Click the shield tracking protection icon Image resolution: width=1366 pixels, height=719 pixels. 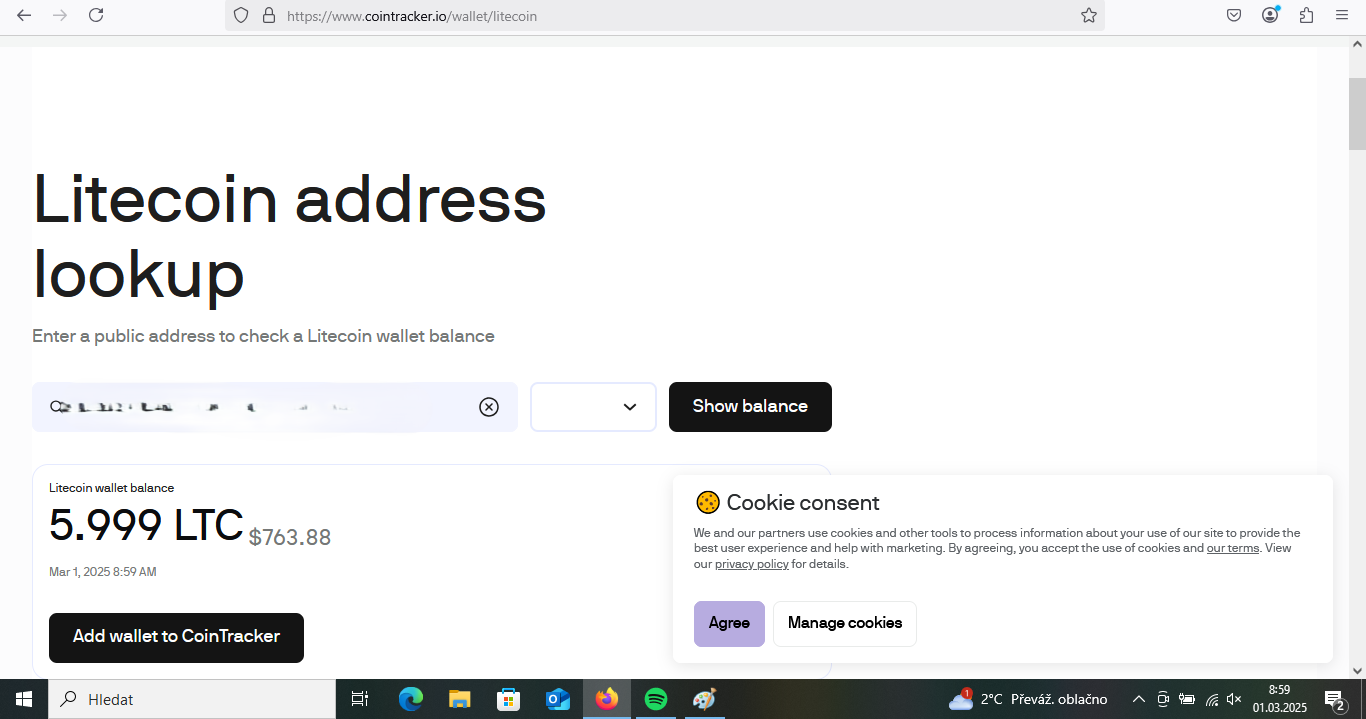240,16
